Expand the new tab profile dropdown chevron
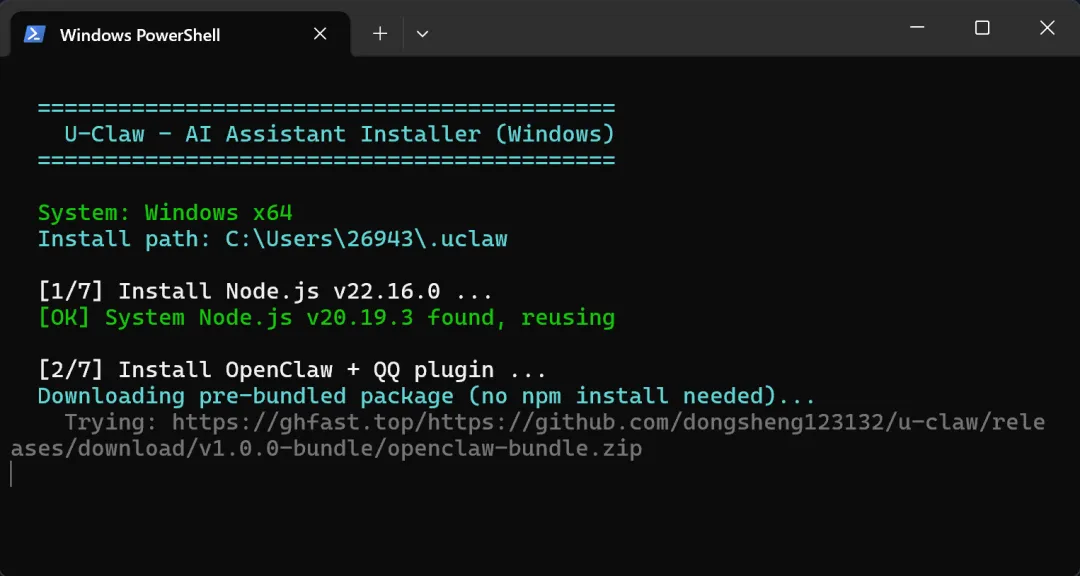This screenshot has width=1080, height=576. click(x=422, y=34)
